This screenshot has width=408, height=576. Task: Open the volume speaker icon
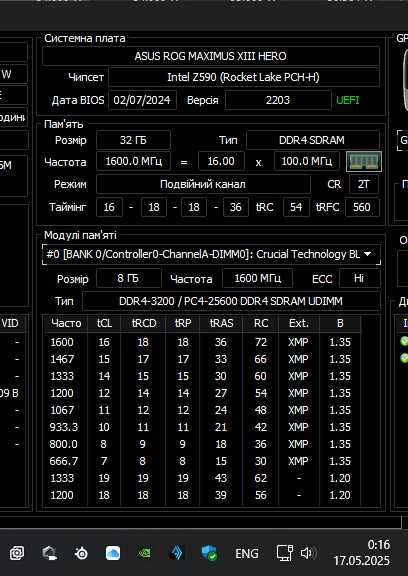[x=308, y=553]
